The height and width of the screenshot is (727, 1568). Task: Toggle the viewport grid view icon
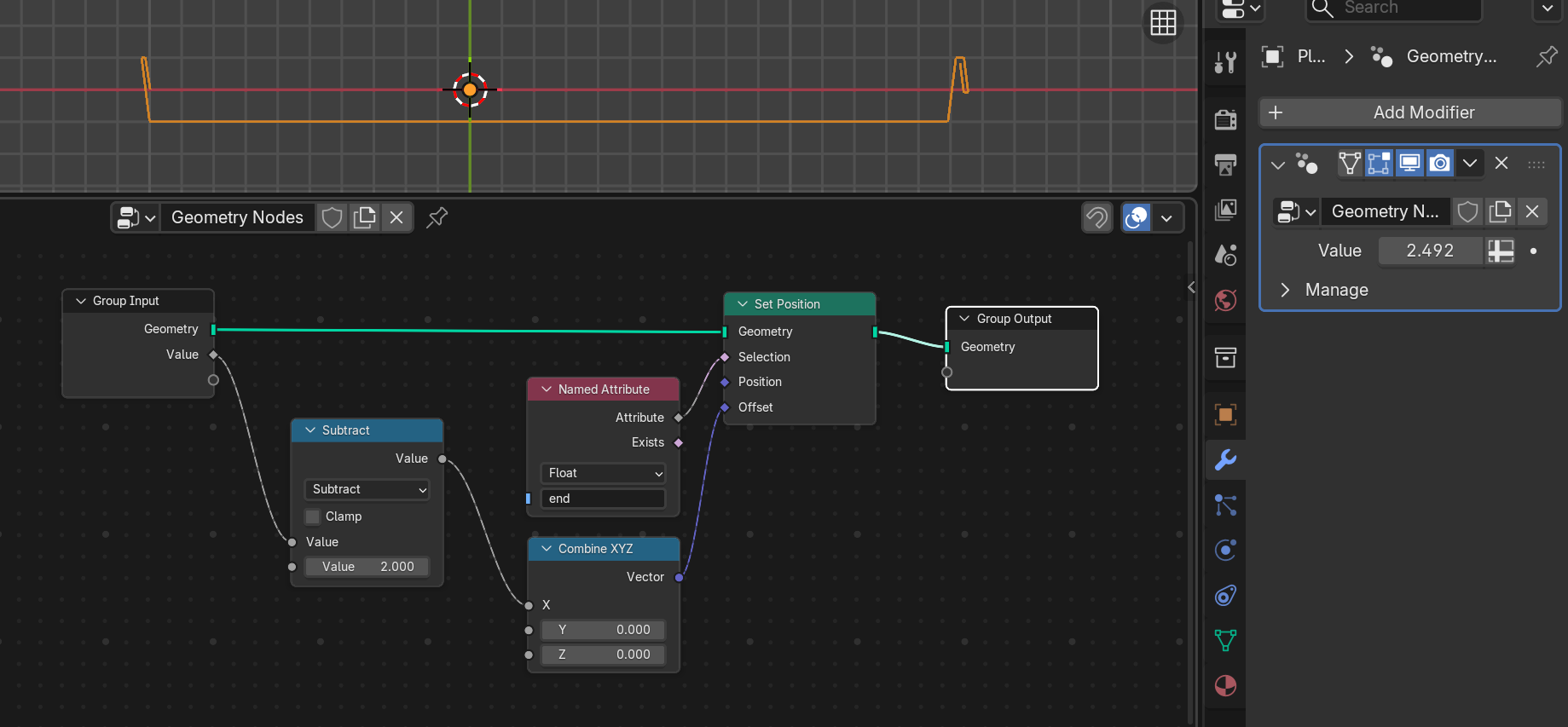click(1163, 22)
